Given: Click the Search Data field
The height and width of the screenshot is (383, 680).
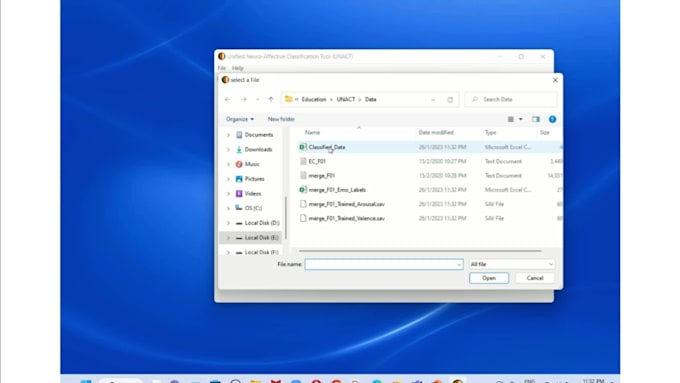Looking at the screenshot, I should tap(511, 99).
